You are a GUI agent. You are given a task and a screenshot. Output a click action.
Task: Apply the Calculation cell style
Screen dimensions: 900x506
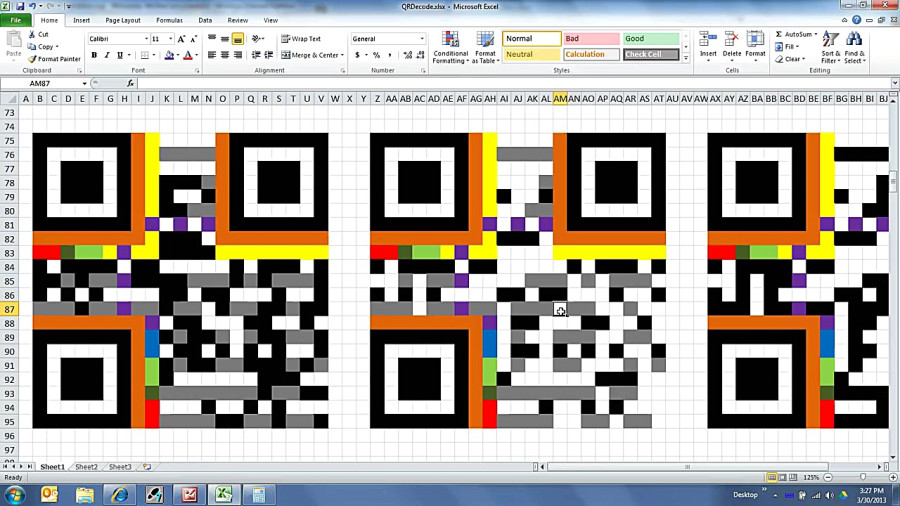tap(591, 54)
